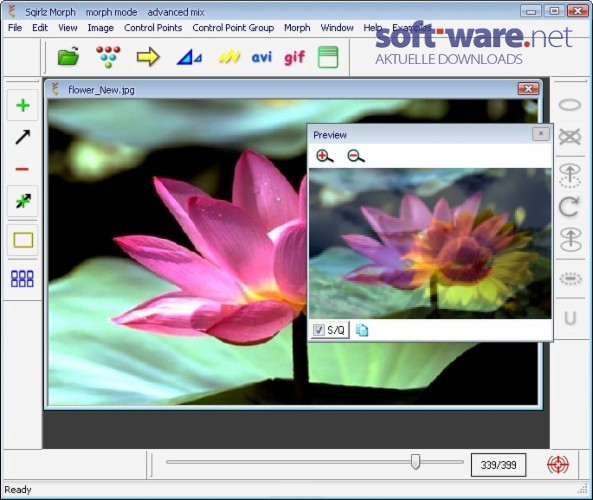The height and width of the screenshot is (500, 593).
Task: Zoom in on the preview
Action: [324, 156]
